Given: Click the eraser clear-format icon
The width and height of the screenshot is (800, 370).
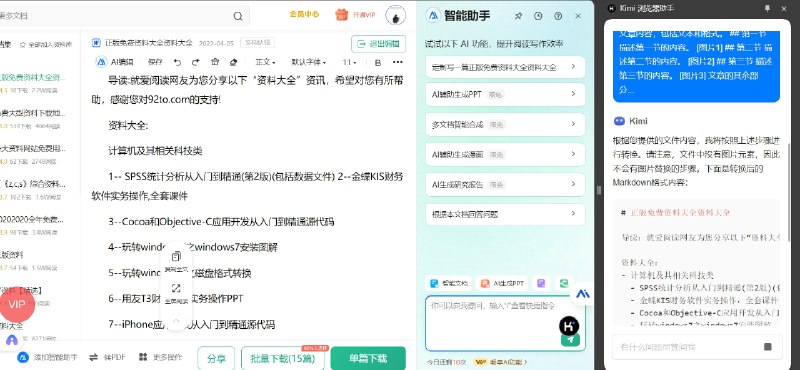Looking at the screenshot, I should [234, 62].
